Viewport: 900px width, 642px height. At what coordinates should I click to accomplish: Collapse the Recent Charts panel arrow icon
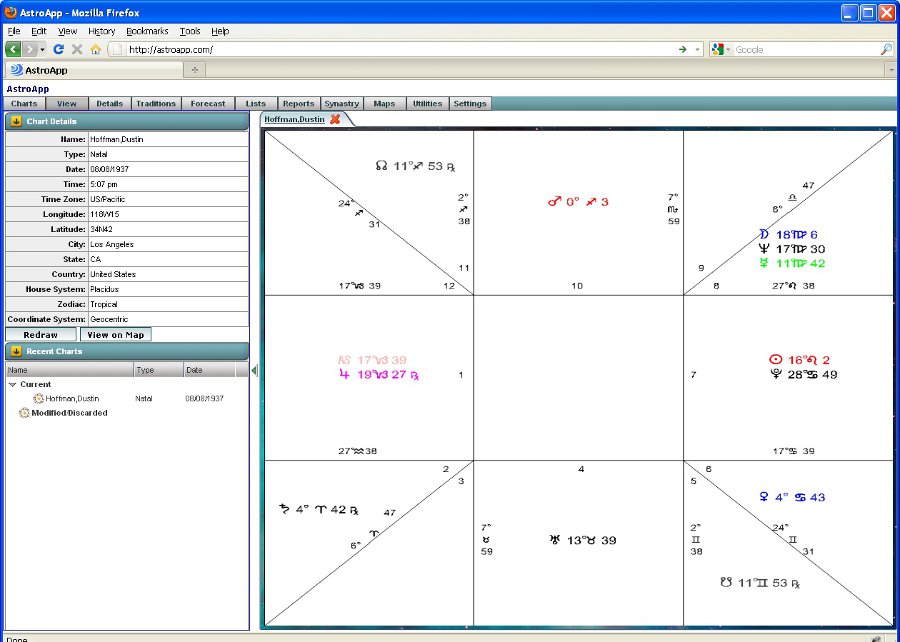coord(16,352)
